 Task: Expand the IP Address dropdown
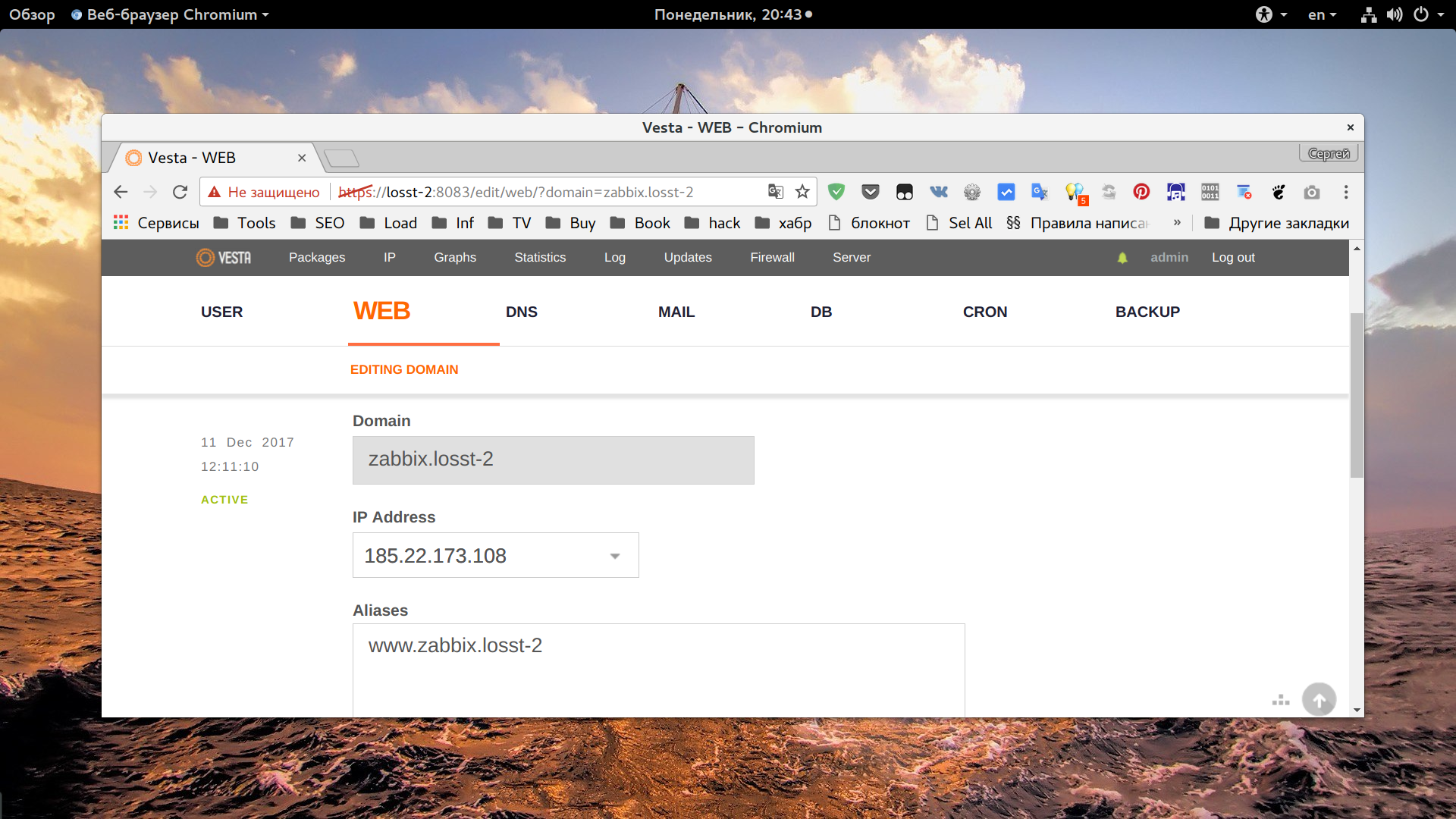pyautogui.click(x=496, y=555)
